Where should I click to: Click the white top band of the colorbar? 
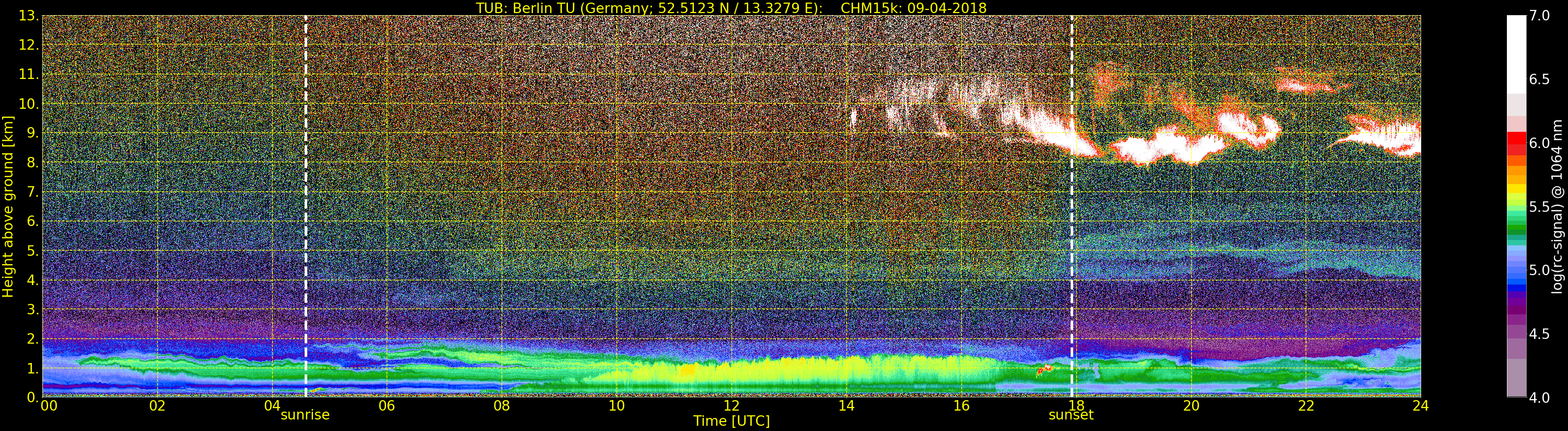(x=1516, y=54)
